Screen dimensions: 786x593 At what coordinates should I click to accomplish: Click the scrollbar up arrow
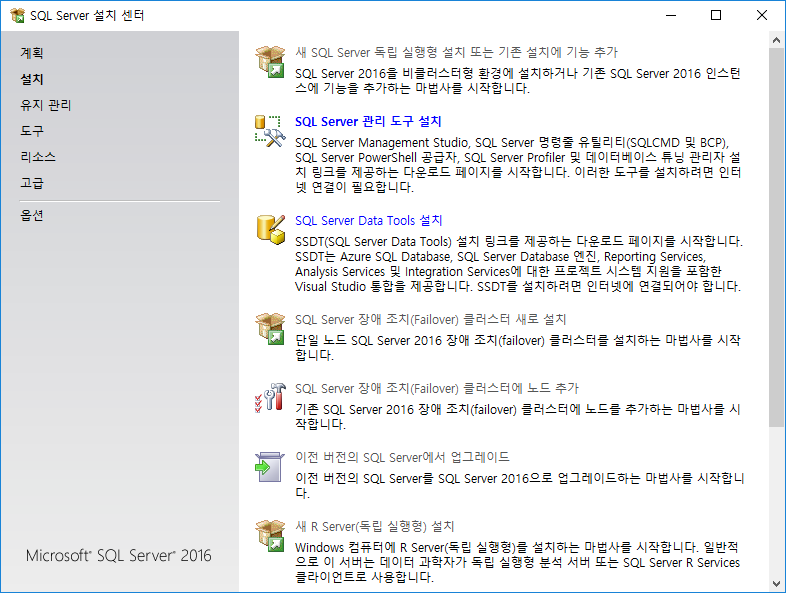tap(776, 40)
